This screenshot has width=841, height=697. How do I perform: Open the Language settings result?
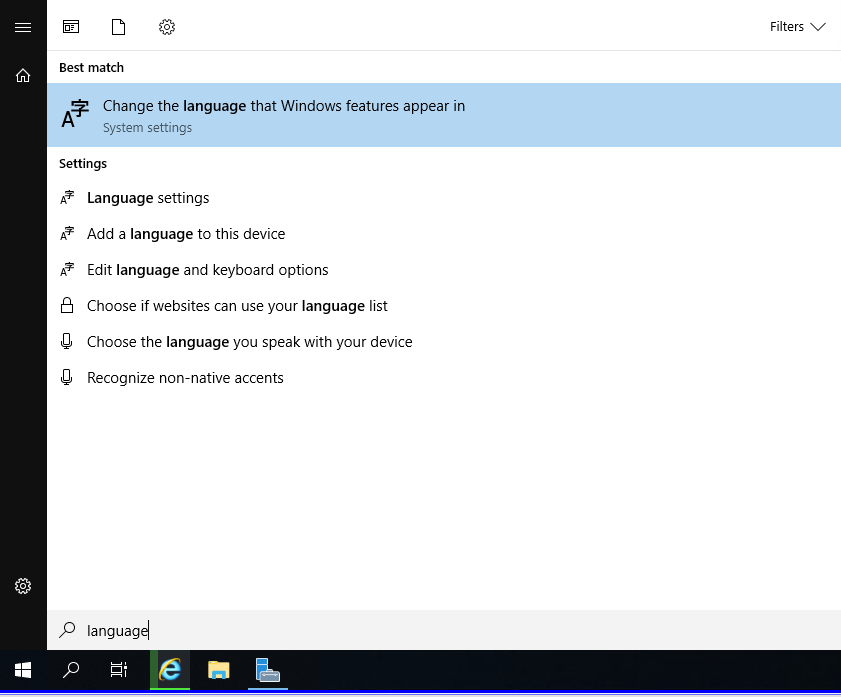coord(147,197)
